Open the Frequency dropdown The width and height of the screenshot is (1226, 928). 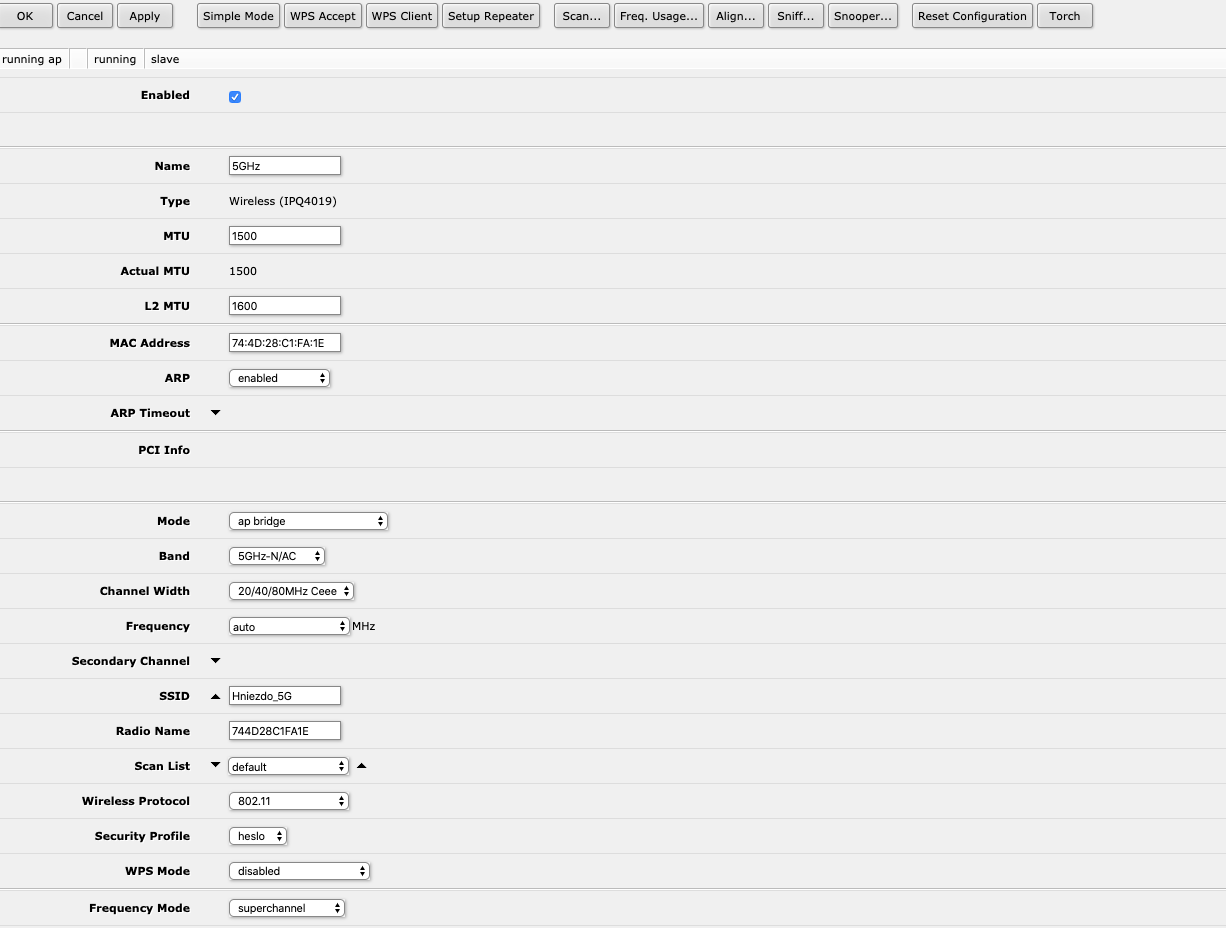289,626
